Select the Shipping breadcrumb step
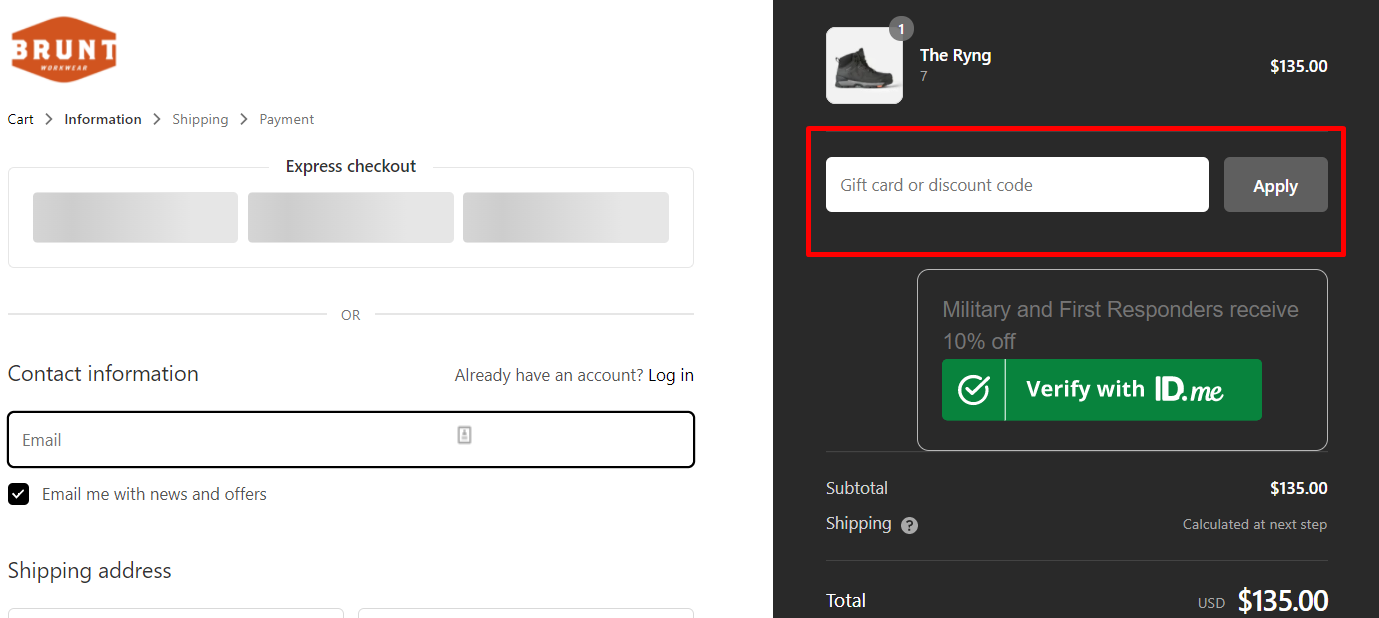 click(200, 119)
